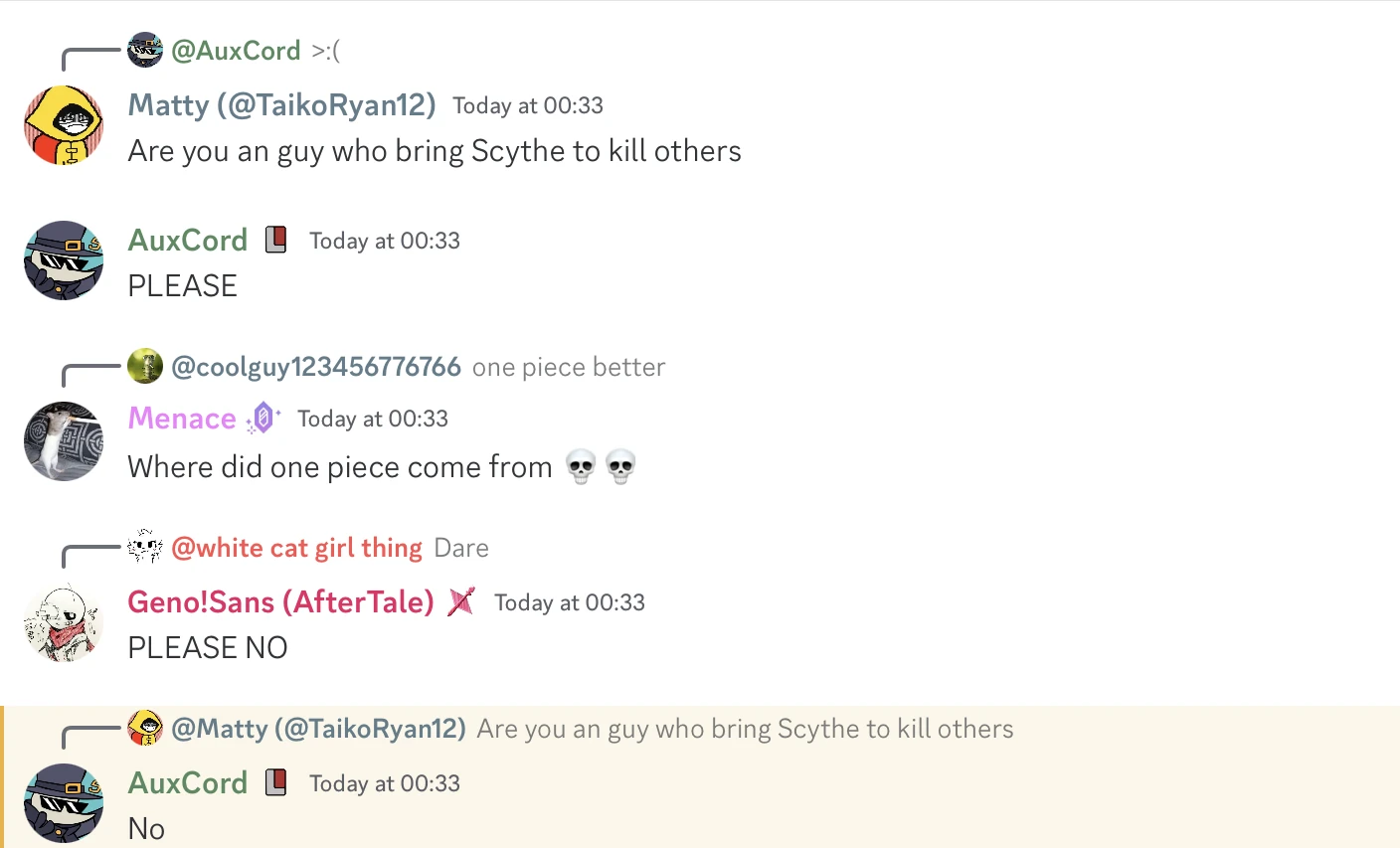Click Matty's hooded avatar

coord(64,124)
